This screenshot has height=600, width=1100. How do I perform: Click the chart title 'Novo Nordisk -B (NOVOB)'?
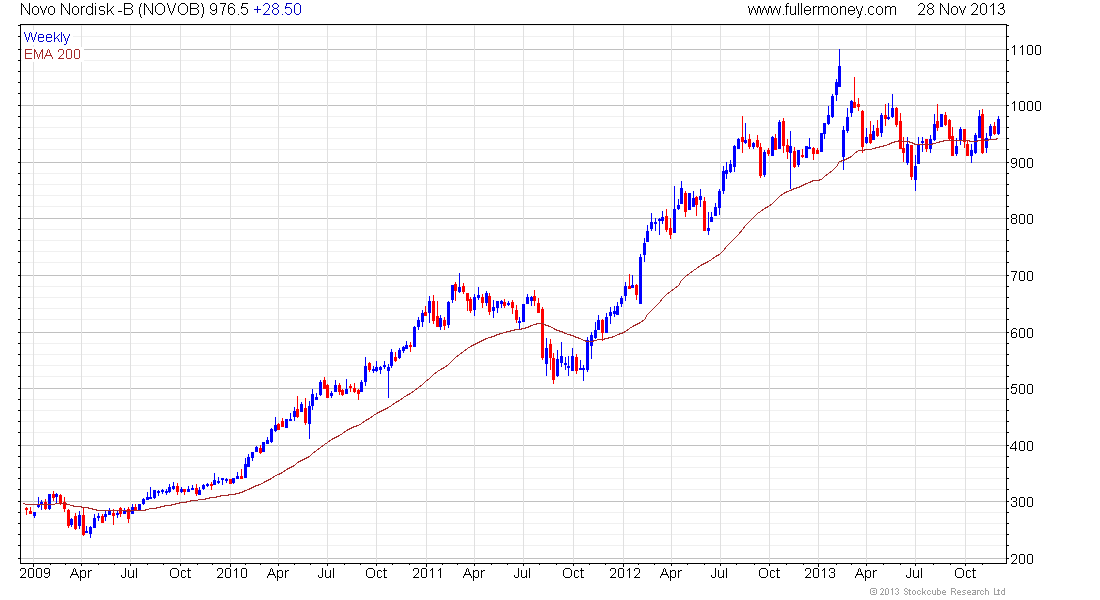click(112, 10)
